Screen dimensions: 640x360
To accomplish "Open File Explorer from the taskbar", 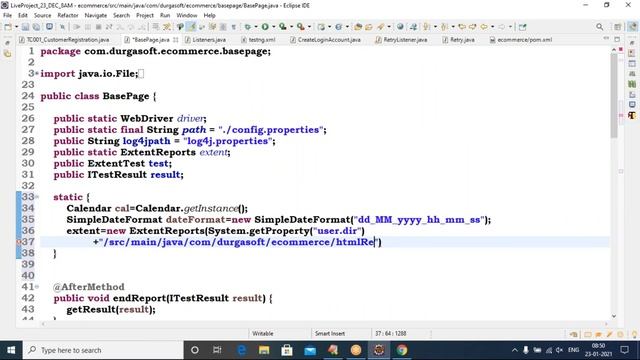I will 264,350.
